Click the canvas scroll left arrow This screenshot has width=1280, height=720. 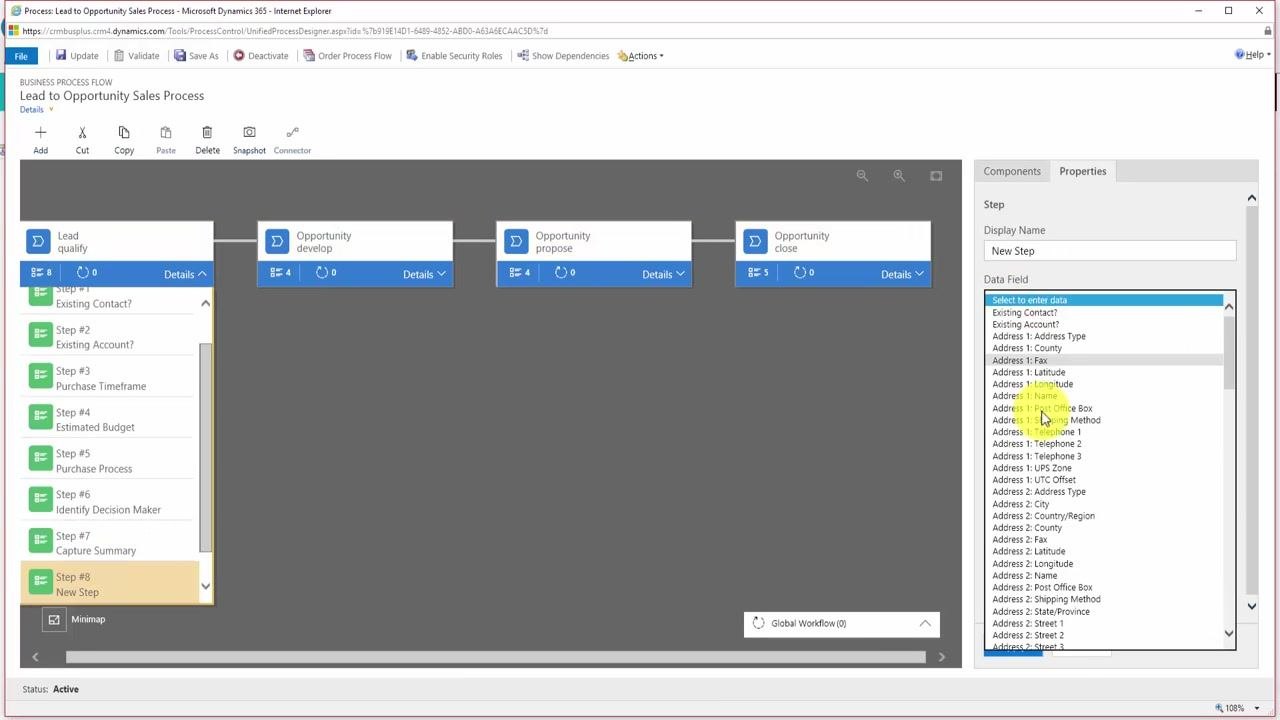coord(35,657)
